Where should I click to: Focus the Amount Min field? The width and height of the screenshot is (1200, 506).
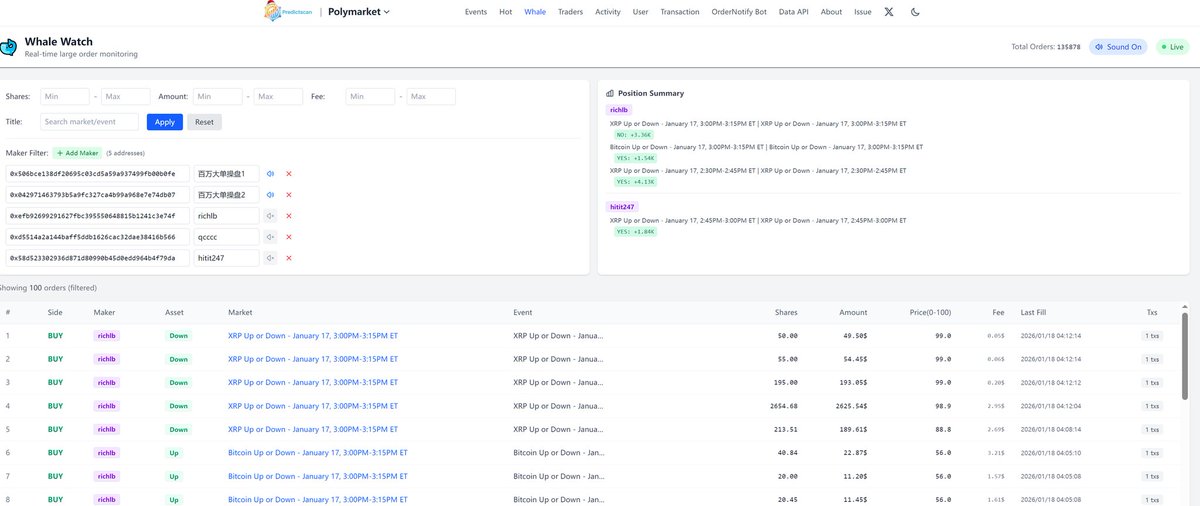(218, 97)
